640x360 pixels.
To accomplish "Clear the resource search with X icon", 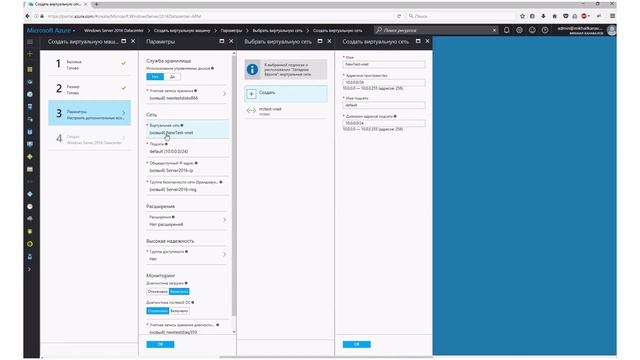I will [x=494, y=30].
